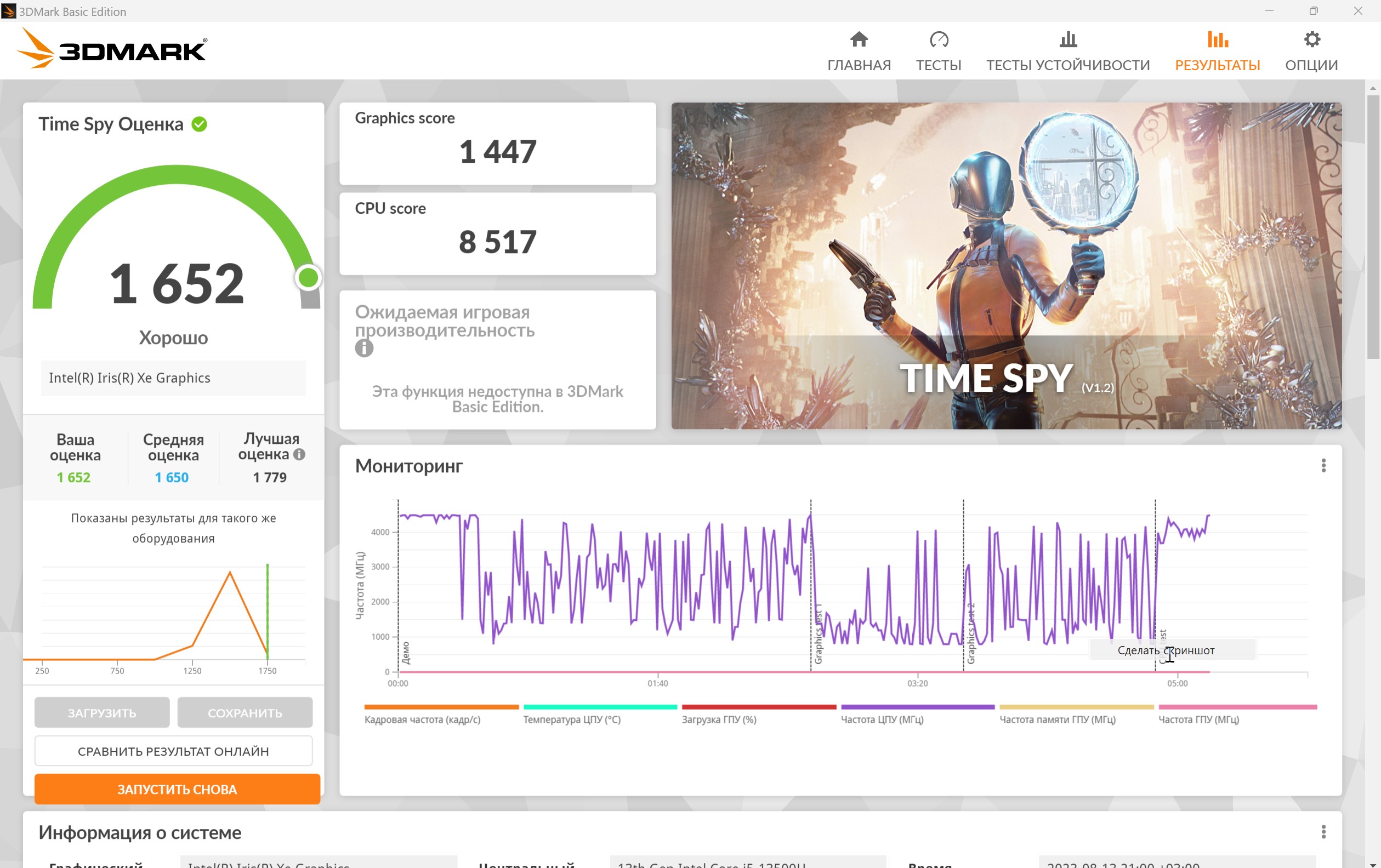The width and height of the screenshot is (1381, 868).
Task: Click the stress test bar chart icon
Action: tap(1068, 39)
